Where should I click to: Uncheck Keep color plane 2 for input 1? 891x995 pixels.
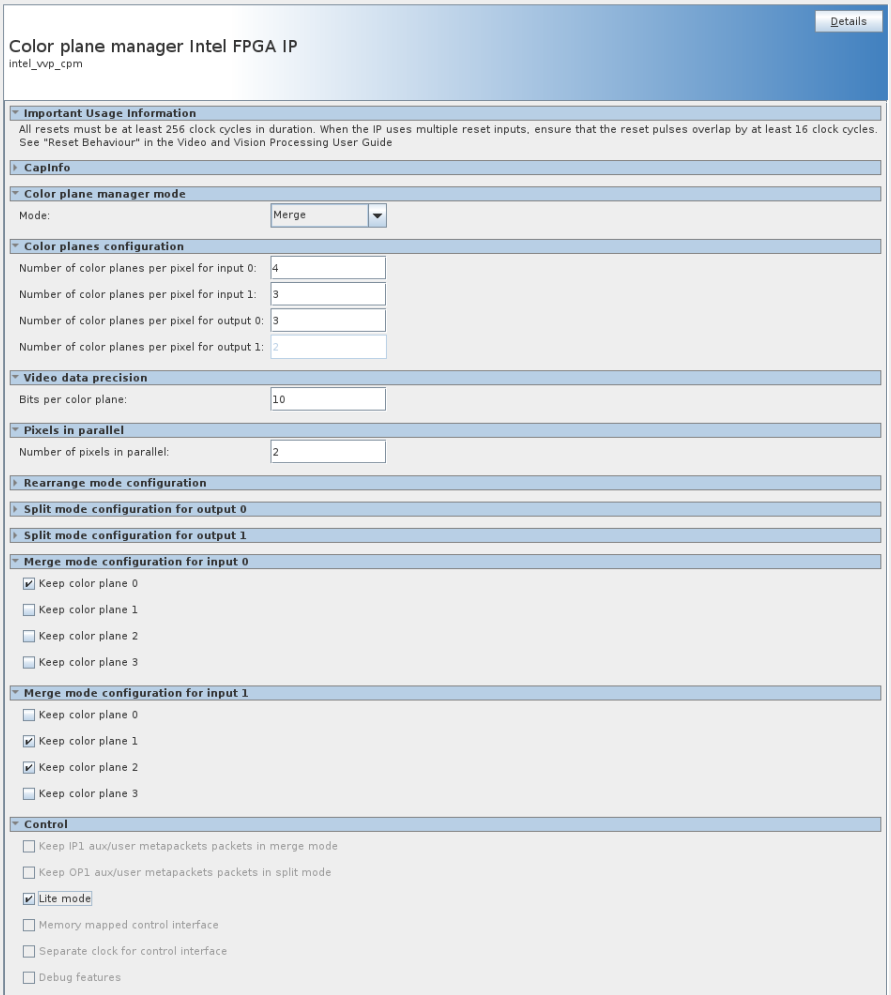coord(29,768)
